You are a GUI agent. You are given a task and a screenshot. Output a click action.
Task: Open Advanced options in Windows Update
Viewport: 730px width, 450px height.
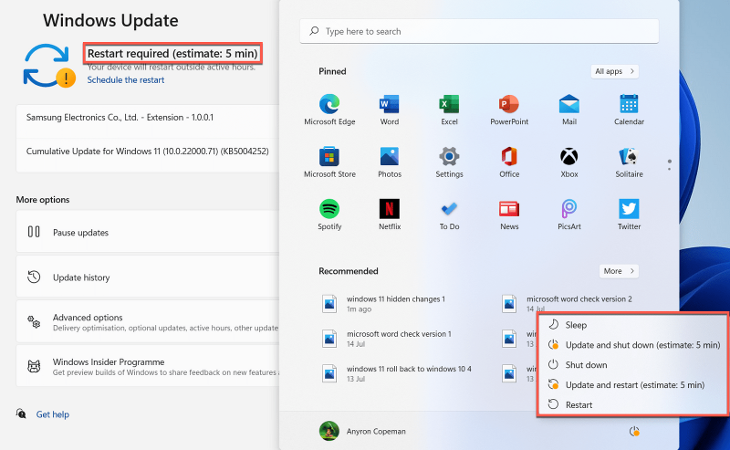148,322
